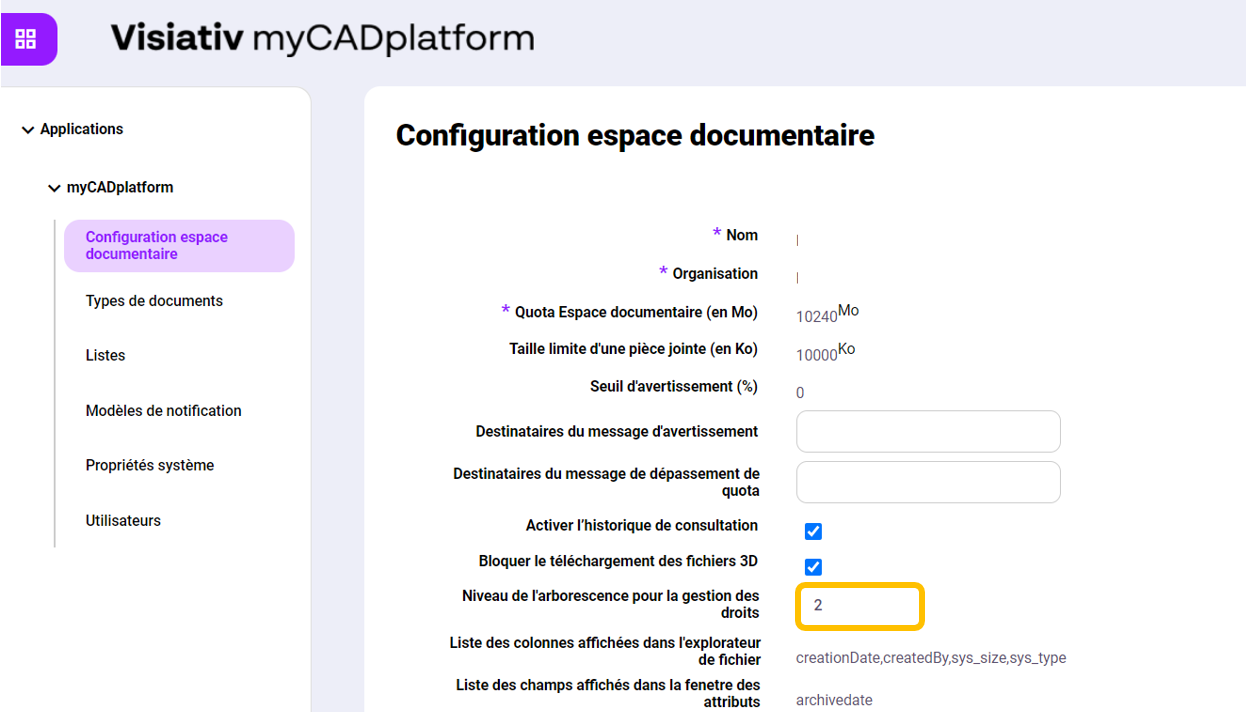Click the Niveau de l'arborescence input field

point(859,606)
